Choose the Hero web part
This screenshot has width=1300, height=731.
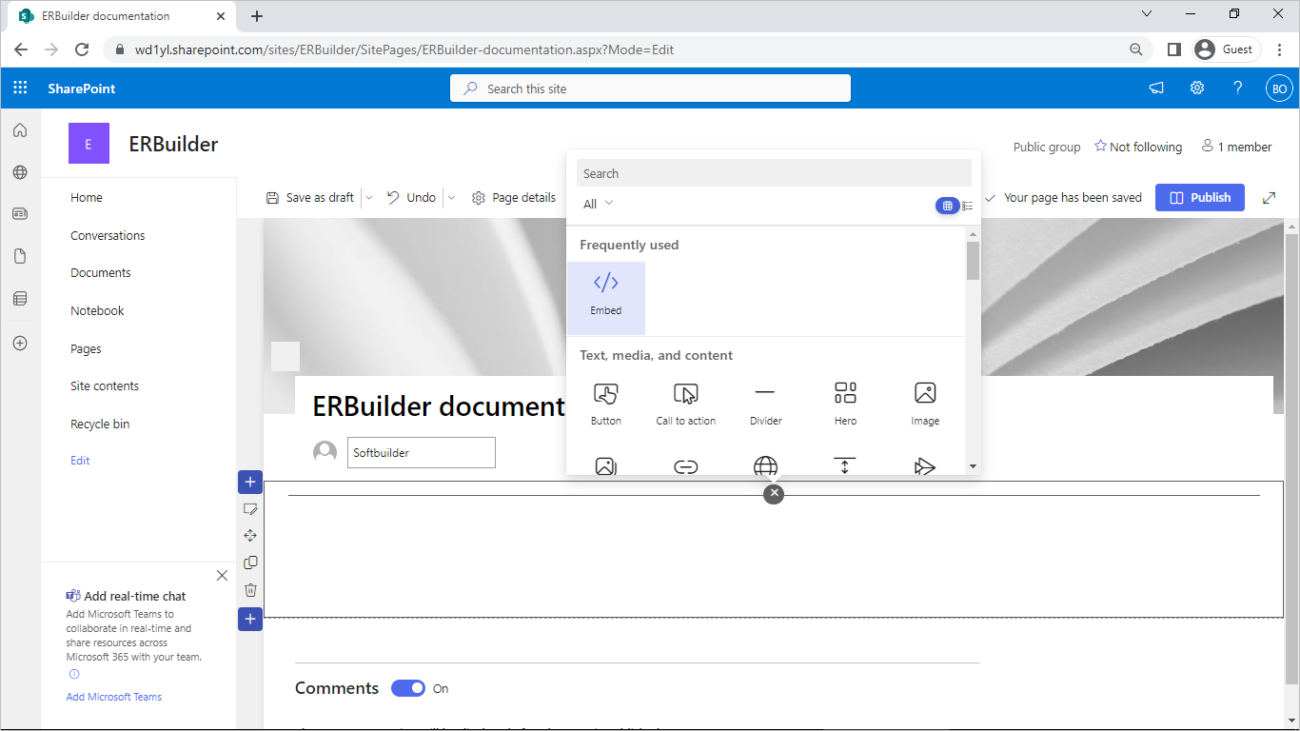click(845, 403)
